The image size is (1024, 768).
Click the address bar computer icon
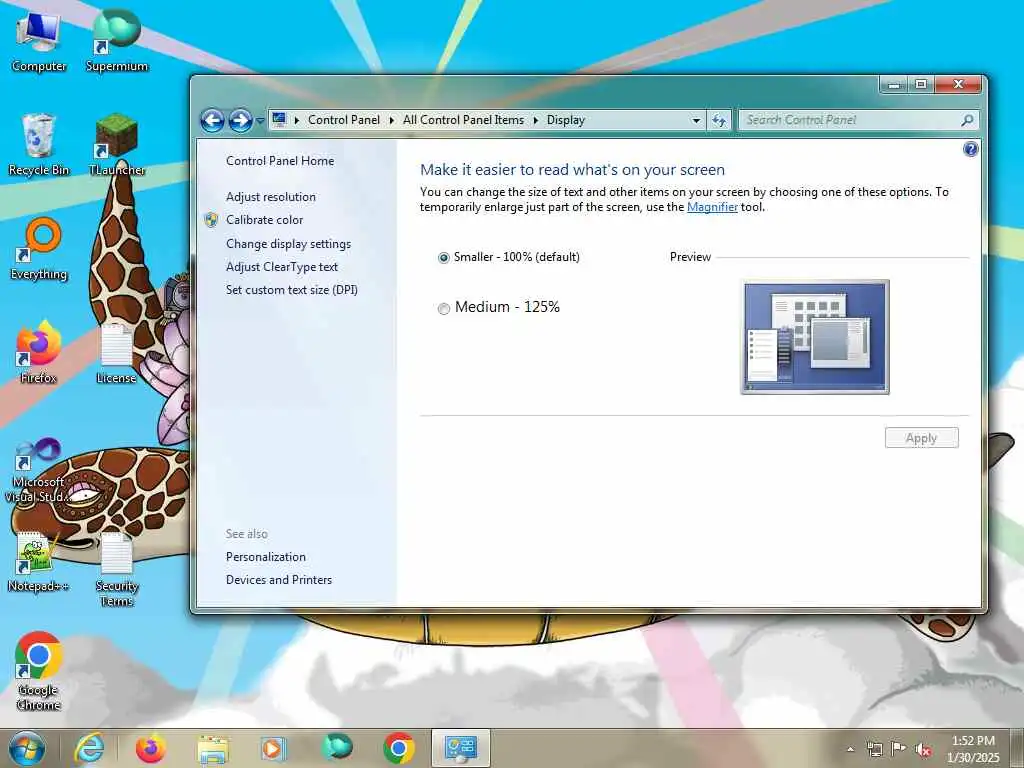point(279,120)
